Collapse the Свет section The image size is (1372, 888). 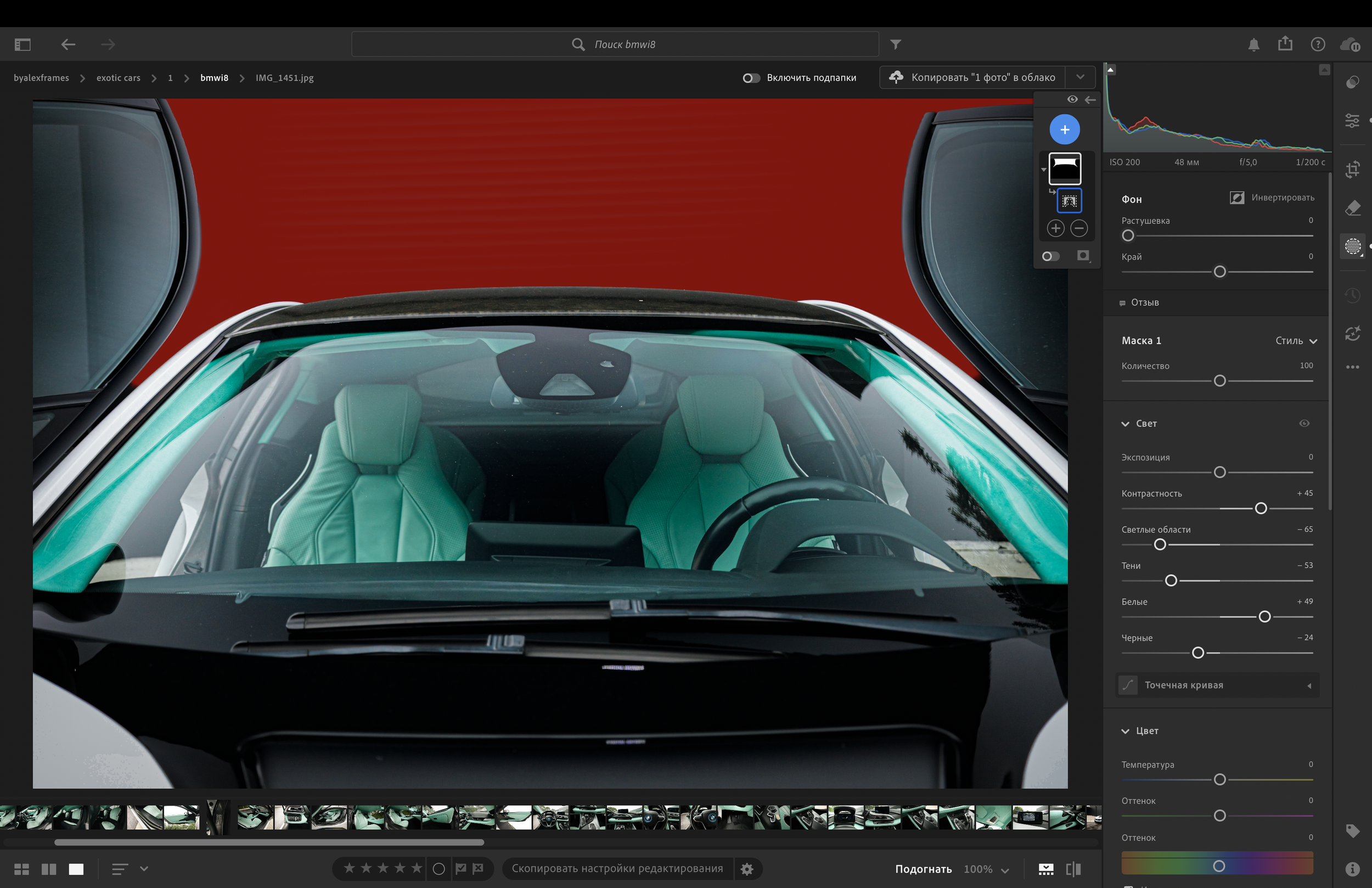[x=1124, y=424]
